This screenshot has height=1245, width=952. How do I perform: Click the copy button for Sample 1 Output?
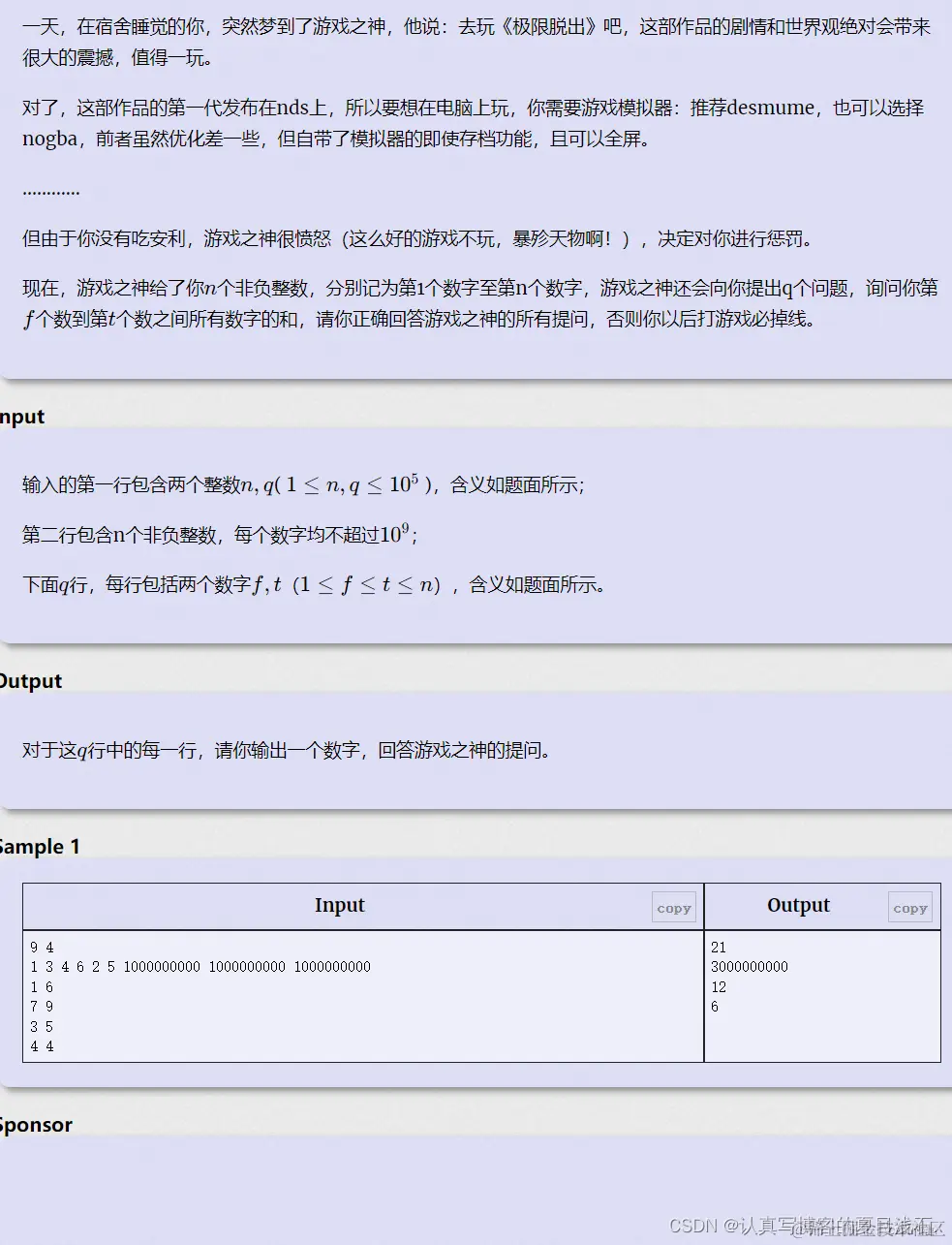[x=909, y=907]
